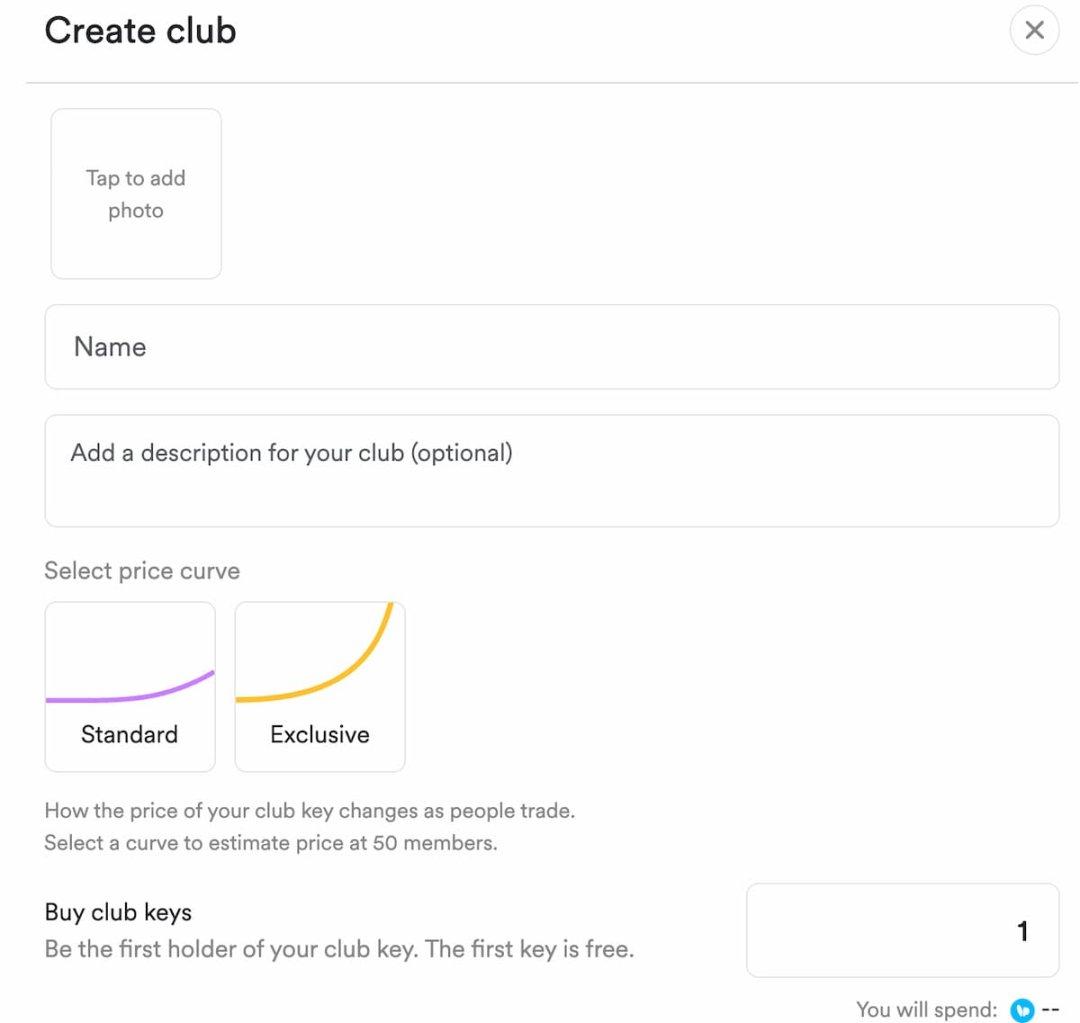Click the "first key is free" hint

point(530,948)
